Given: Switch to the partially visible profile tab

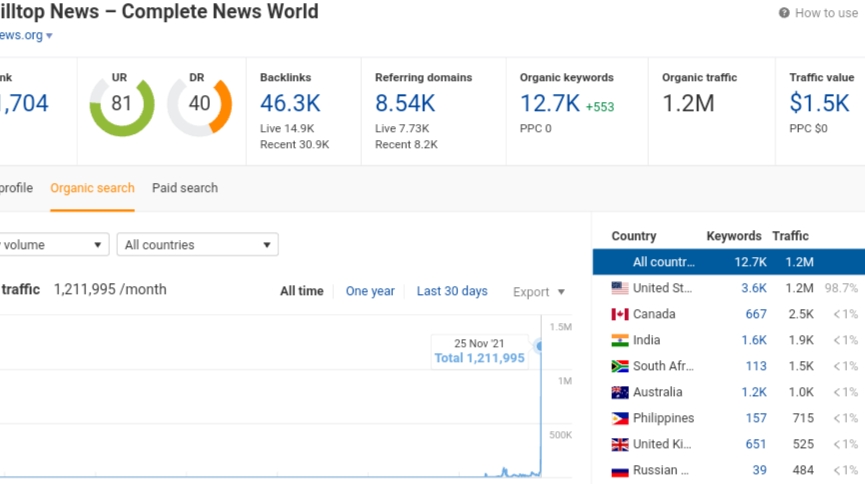Looking at the screenshot, I should [x=17, y=188].
